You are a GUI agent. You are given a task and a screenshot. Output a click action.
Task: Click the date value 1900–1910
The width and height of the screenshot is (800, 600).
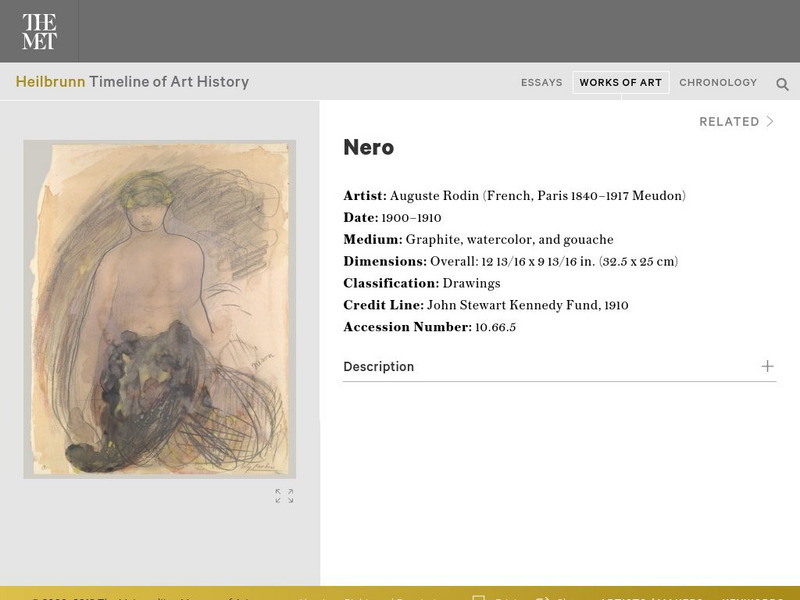pos(411,218)
